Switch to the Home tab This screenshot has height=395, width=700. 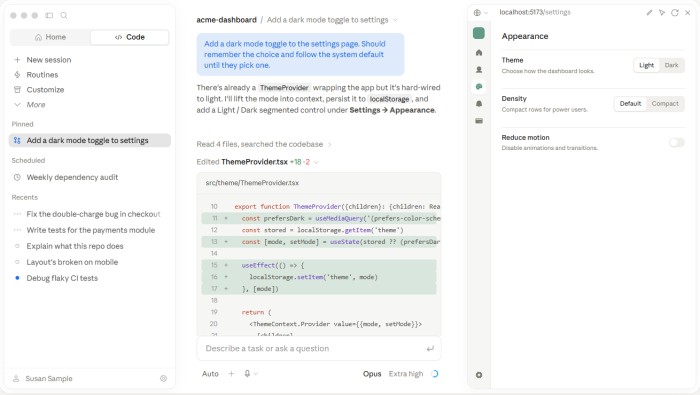click(x=50, y=37)
